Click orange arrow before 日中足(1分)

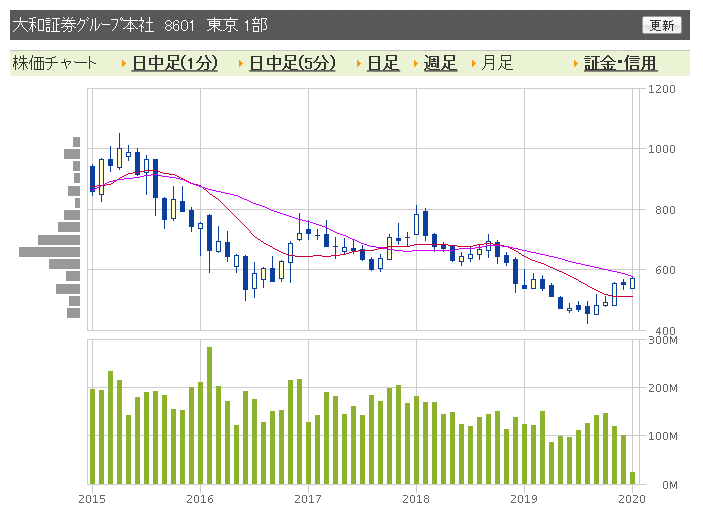(124, 64)
